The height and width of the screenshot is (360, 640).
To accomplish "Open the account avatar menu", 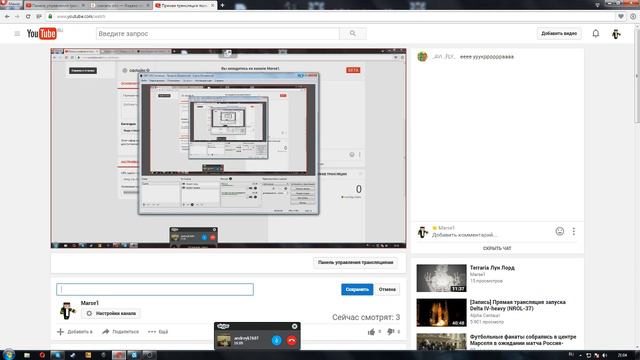I will click(x=616, y=34).
